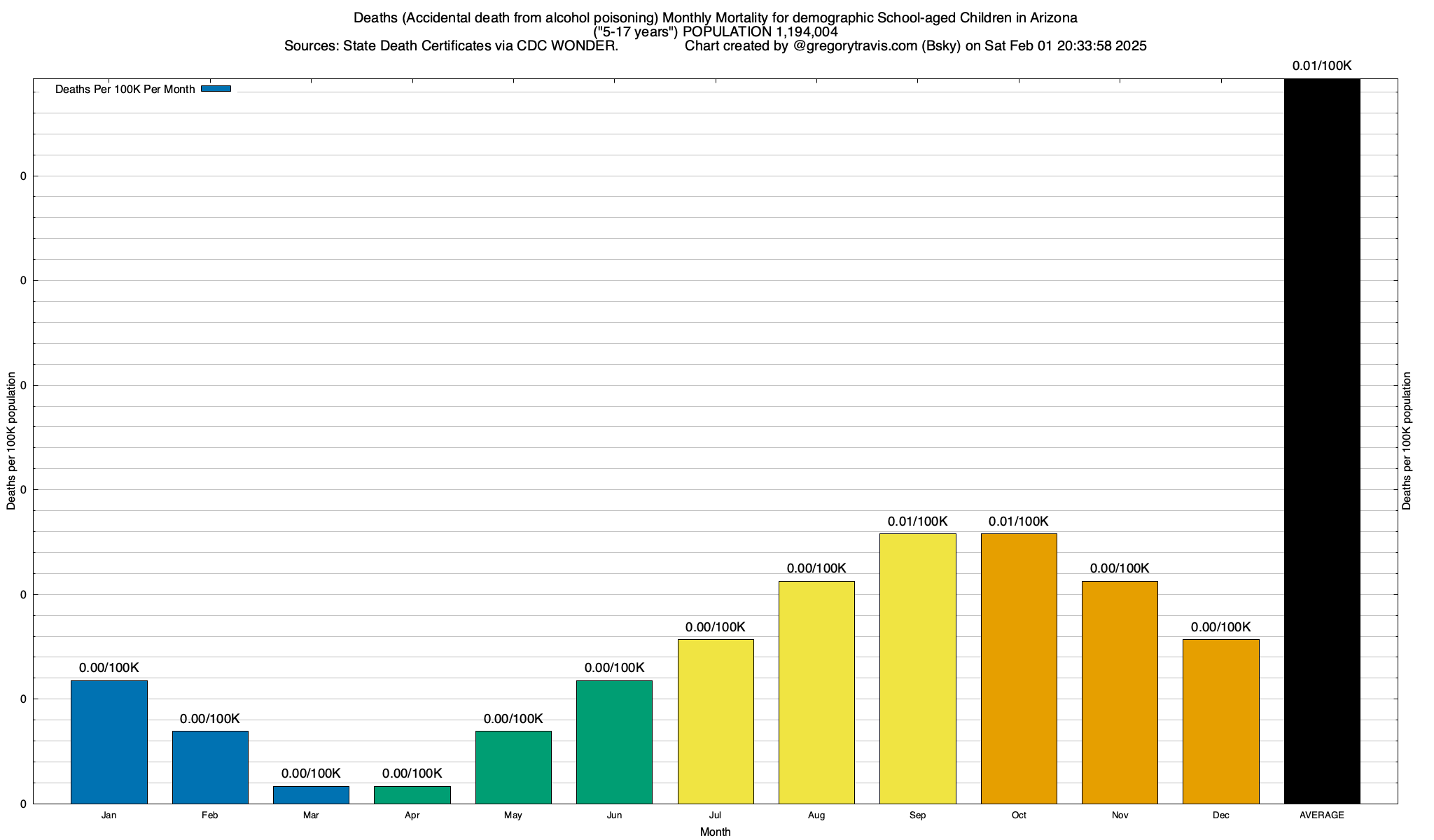This screenshot has width=1434, height=840.
Task: Click the @gregorytravis.com credit text
Action: [854, 46]
